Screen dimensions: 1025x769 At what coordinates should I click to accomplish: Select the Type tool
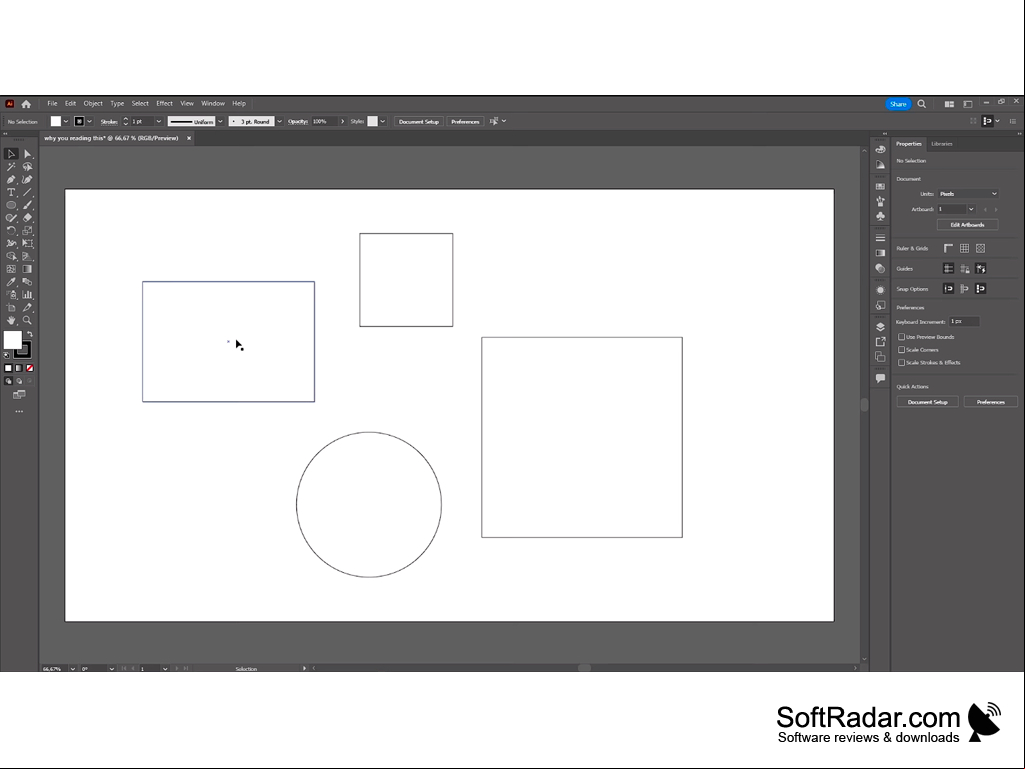pos(11,192)
